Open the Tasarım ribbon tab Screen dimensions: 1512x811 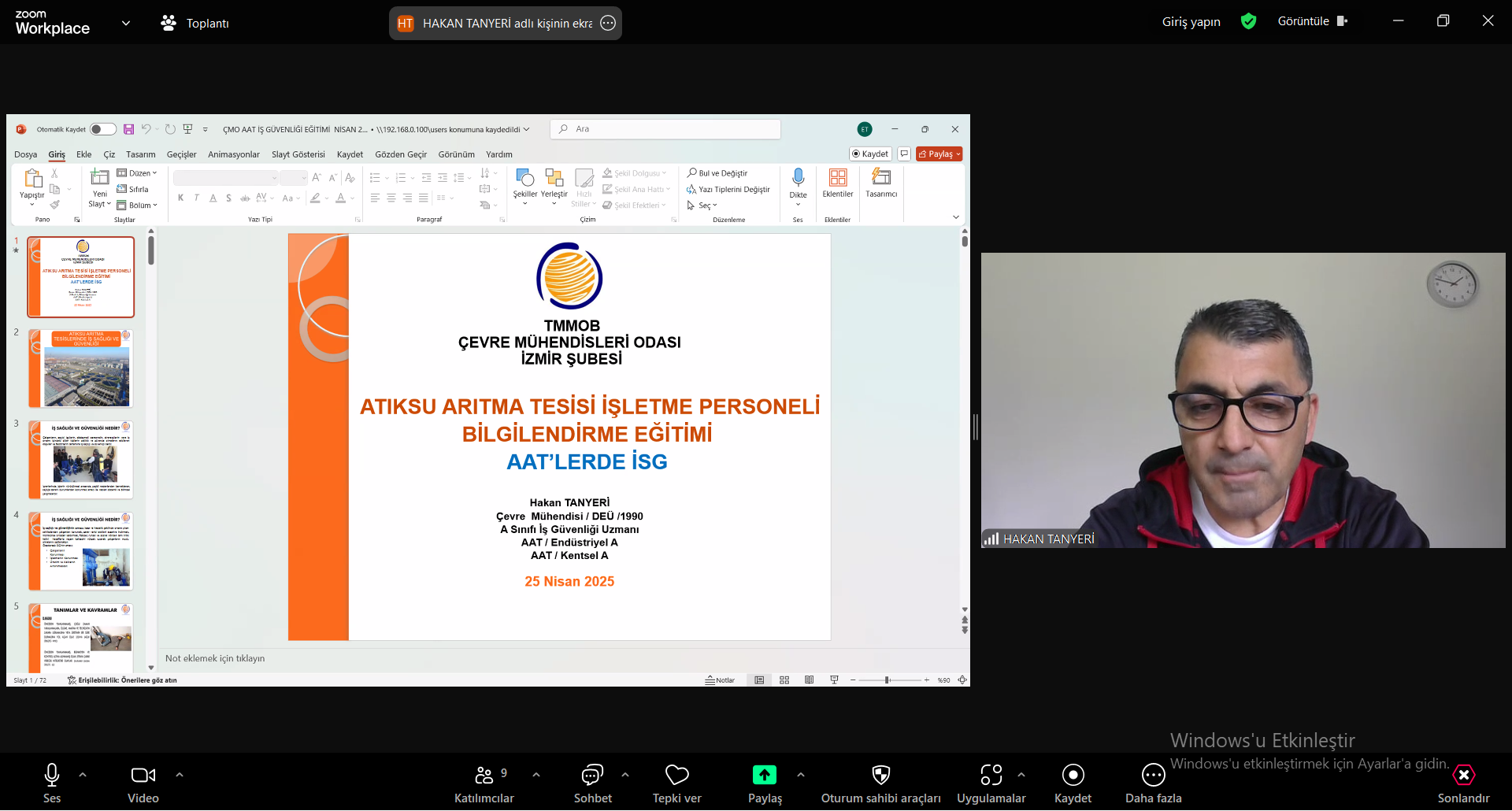(x=141, y=154)
